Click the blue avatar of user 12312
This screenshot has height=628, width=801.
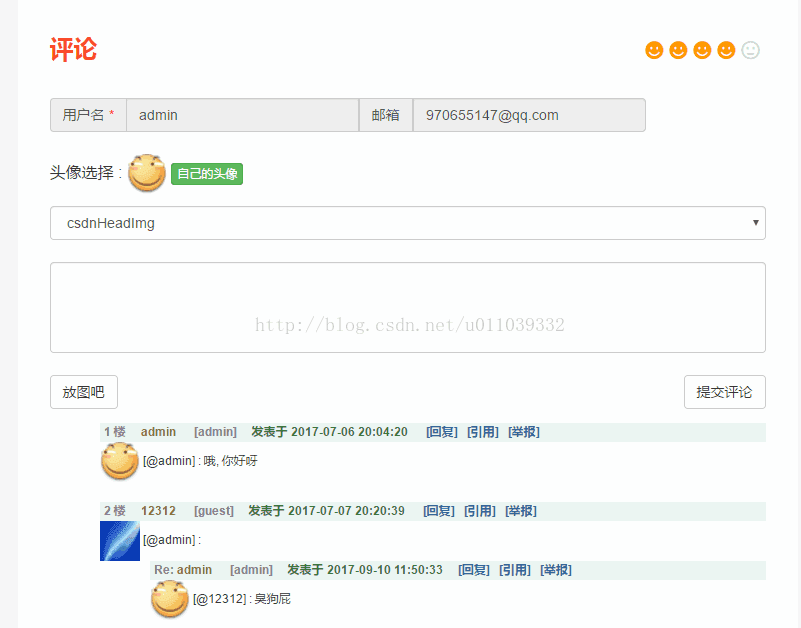120,541
